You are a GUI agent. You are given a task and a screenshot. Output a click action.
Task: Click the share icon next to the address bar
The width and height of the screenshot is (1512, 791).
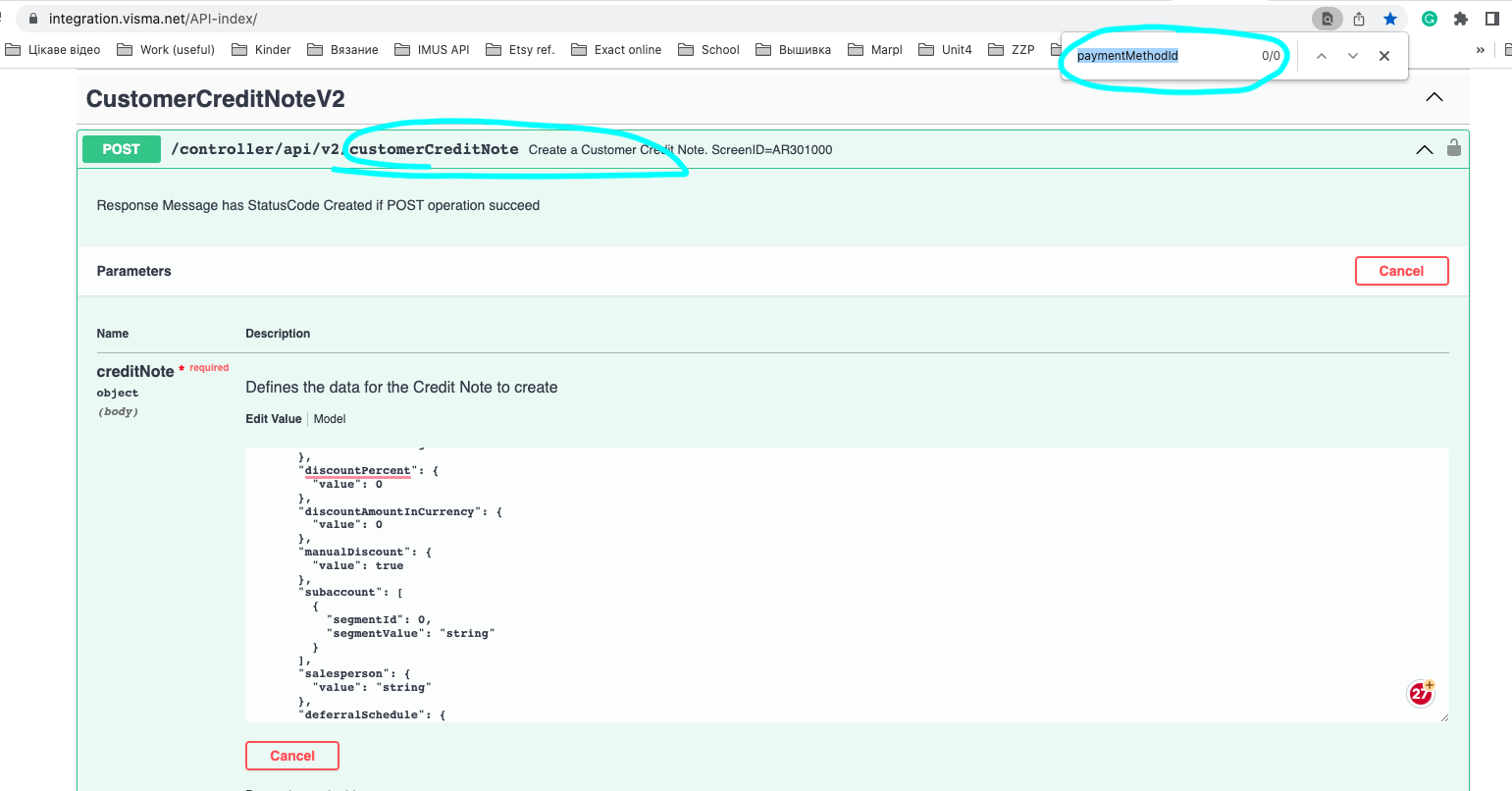pyautogui.click(x=1359, y=17)
